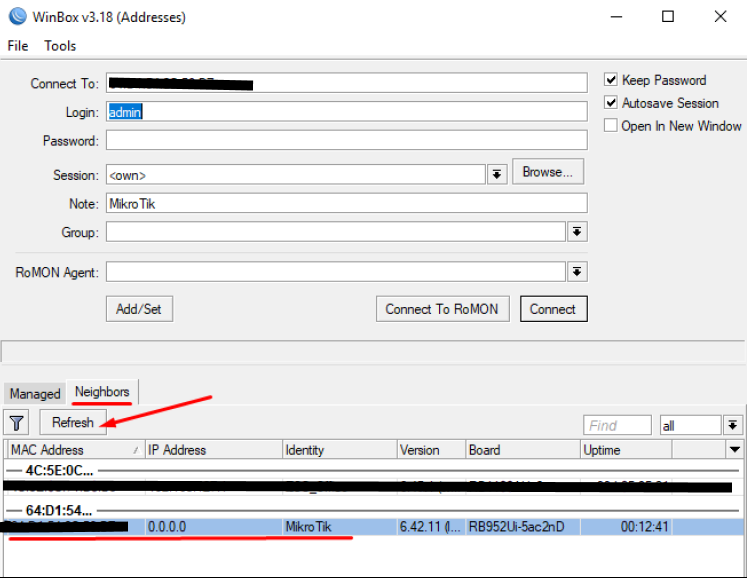
Task: Open the neighbors filter funnel icon
Action: pyautogui.click(x=17, y=423)
